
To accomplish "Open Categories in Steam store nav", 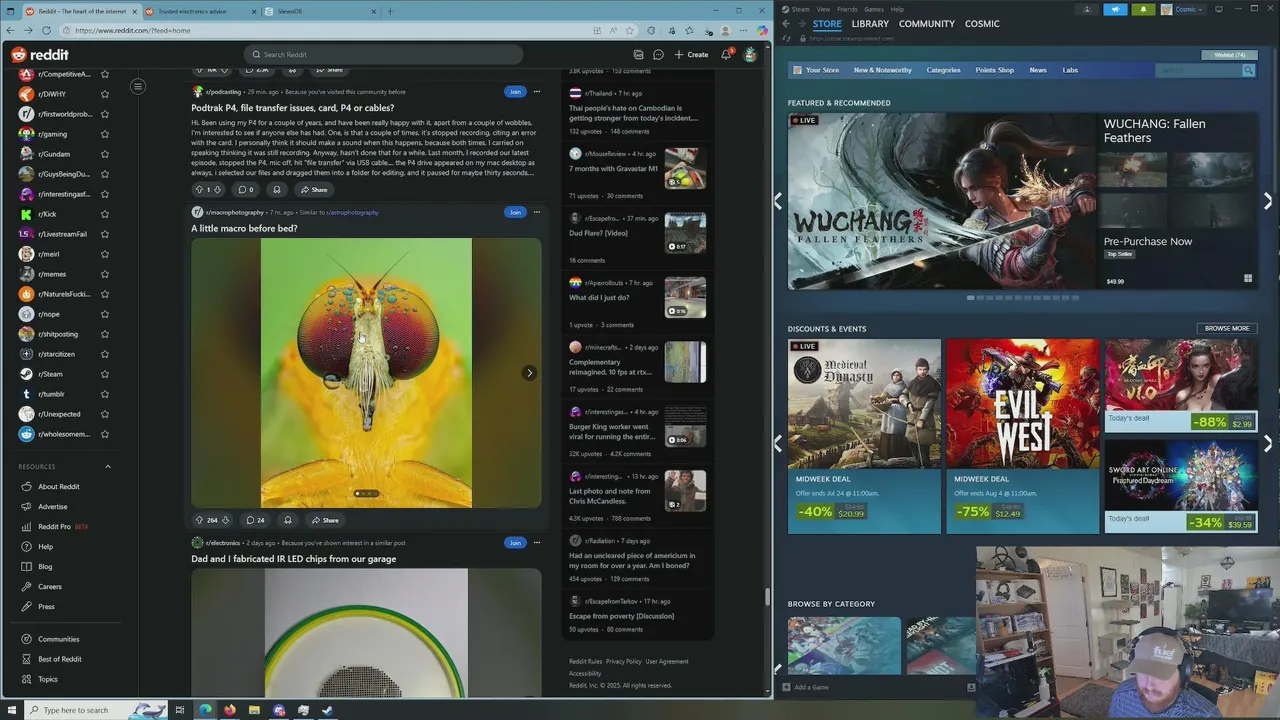I will point(943,70).
